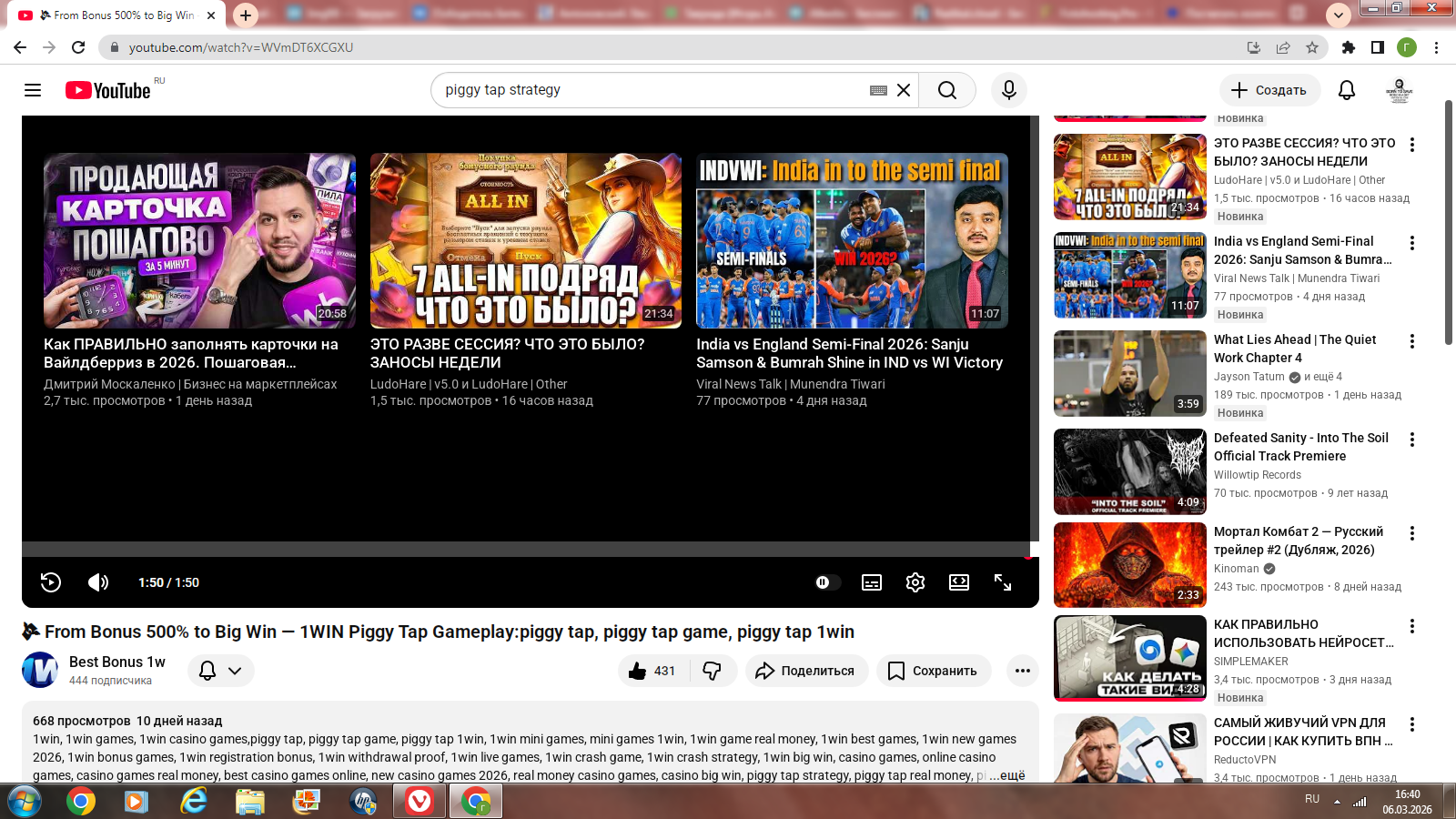Open the YouTube notifications bell
The height and width of the screenshot is (819, 1456).
point(1347,90)
